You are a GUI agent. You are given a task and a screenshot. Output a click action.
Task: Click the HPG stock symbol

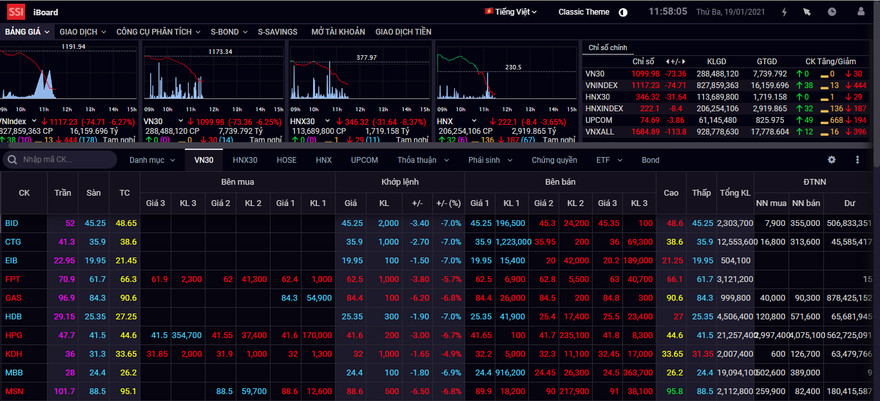coord(12,334)
